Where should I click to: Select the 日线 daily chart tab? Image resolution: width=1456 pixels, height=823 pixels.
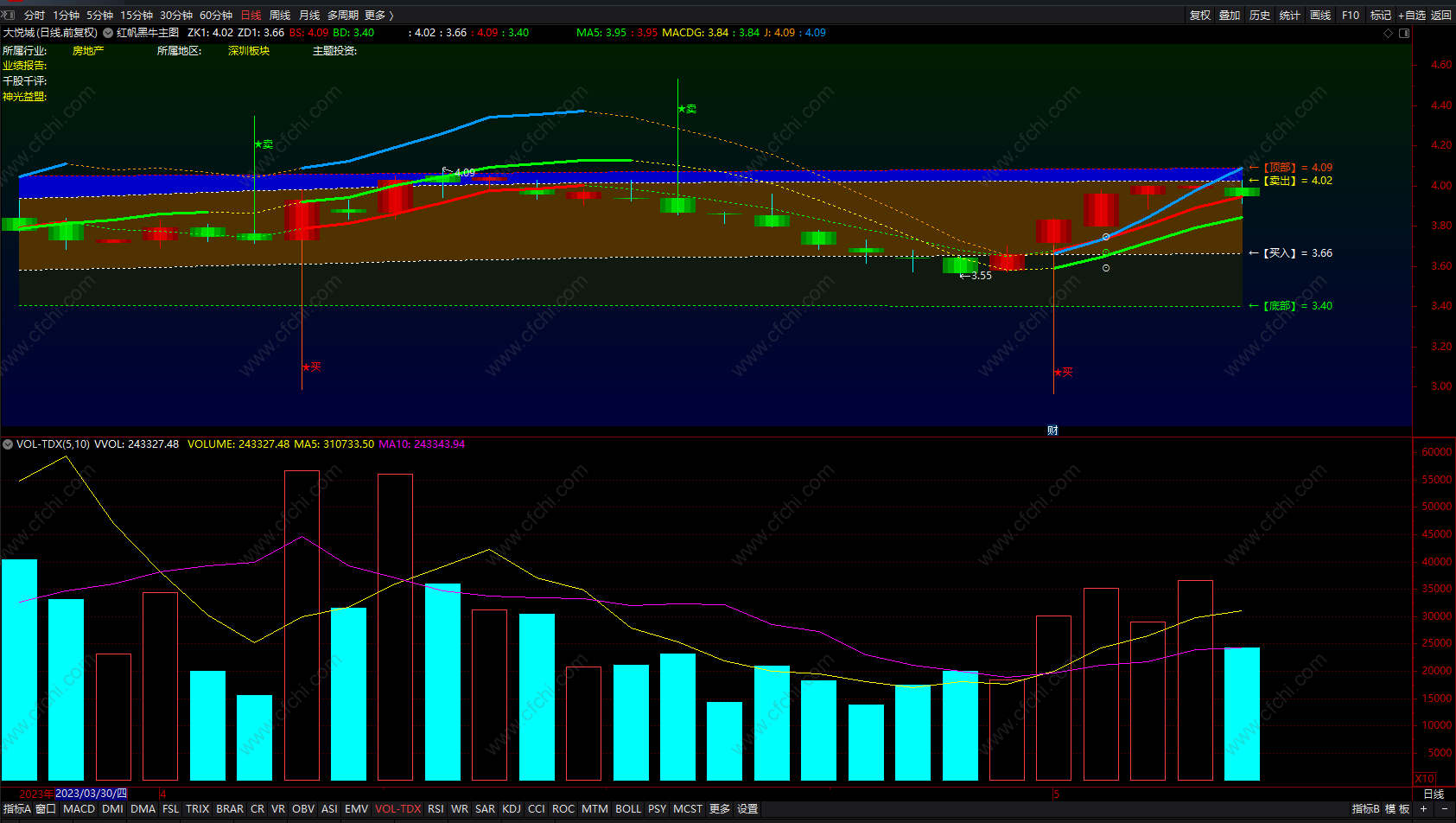coord(251,16)
